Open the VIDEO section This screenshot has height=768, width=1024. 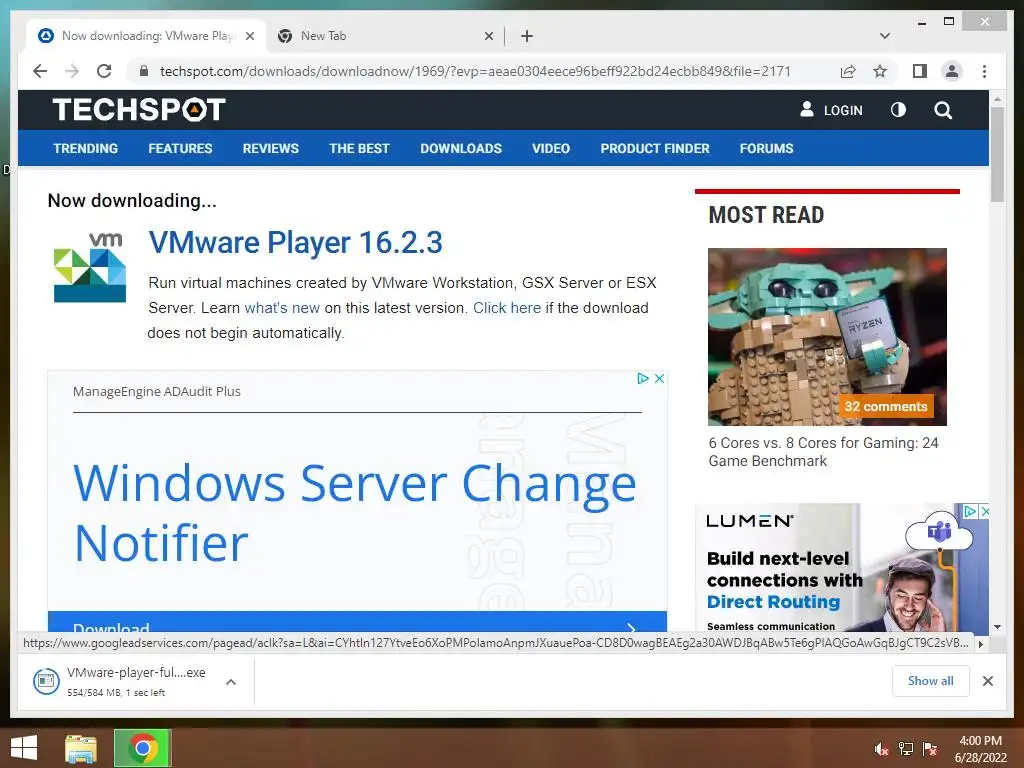click(551, 148)
